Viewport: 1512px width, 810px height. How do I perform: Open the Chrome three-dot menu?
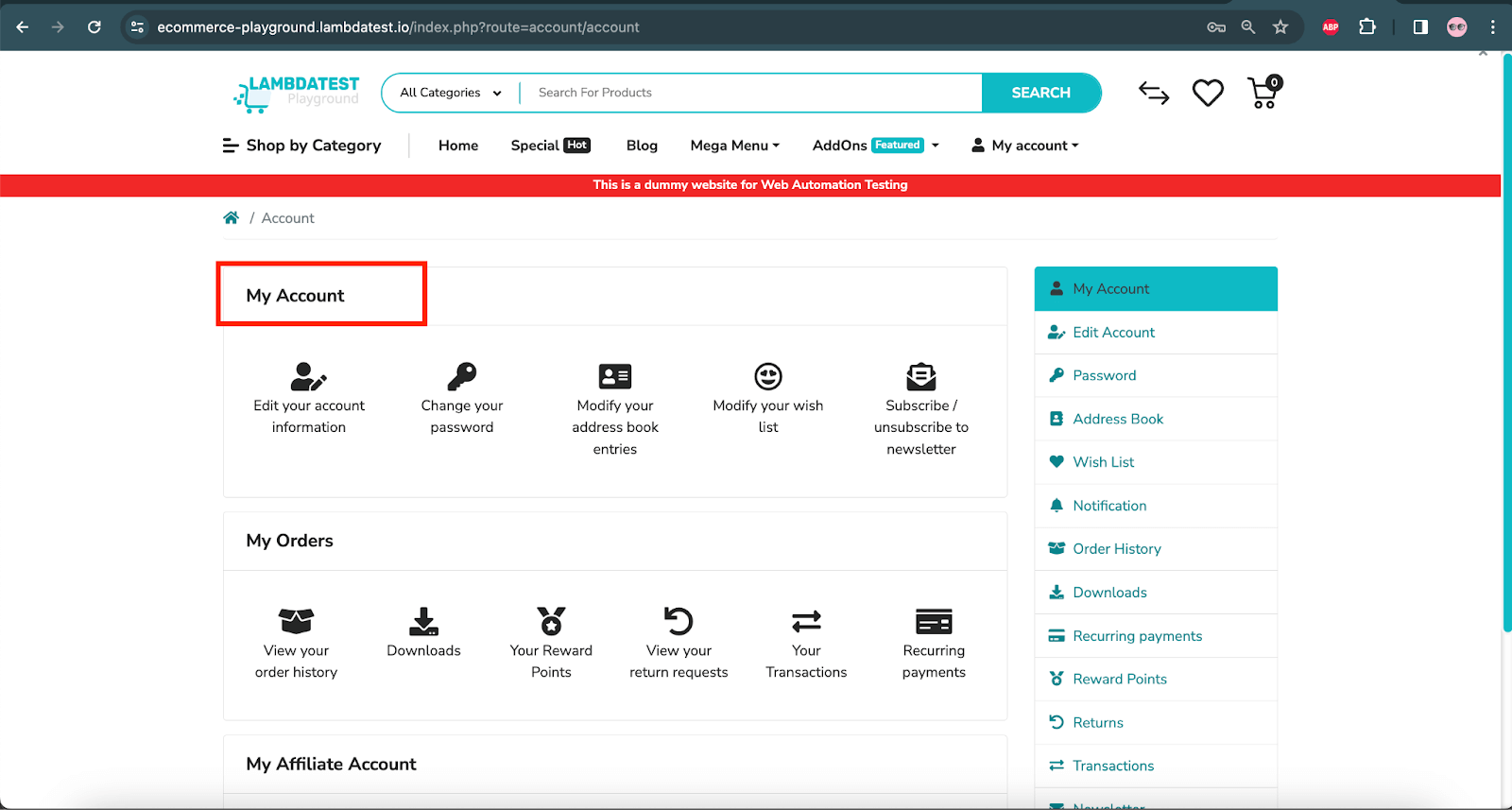tap(1493, 27)
